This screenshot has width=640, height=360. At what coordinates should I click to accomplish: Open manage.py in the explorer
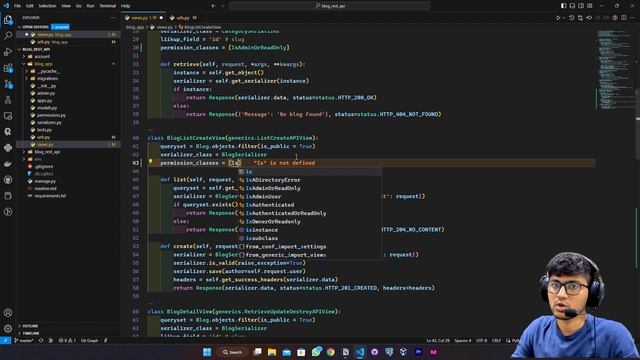coord(45,181)
